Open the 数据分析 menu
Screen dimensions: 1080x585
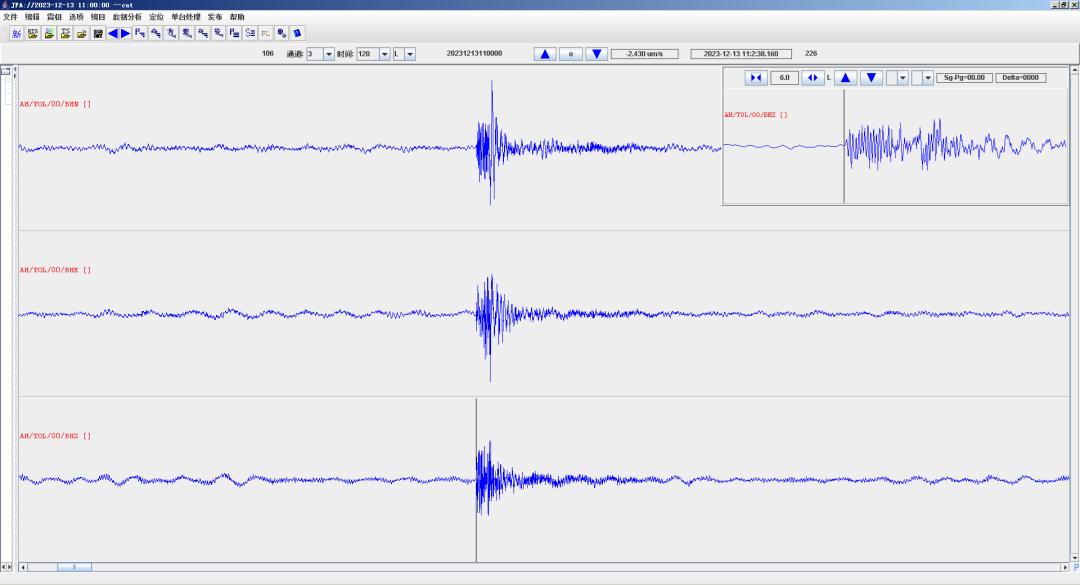click(x=127, y=17)
